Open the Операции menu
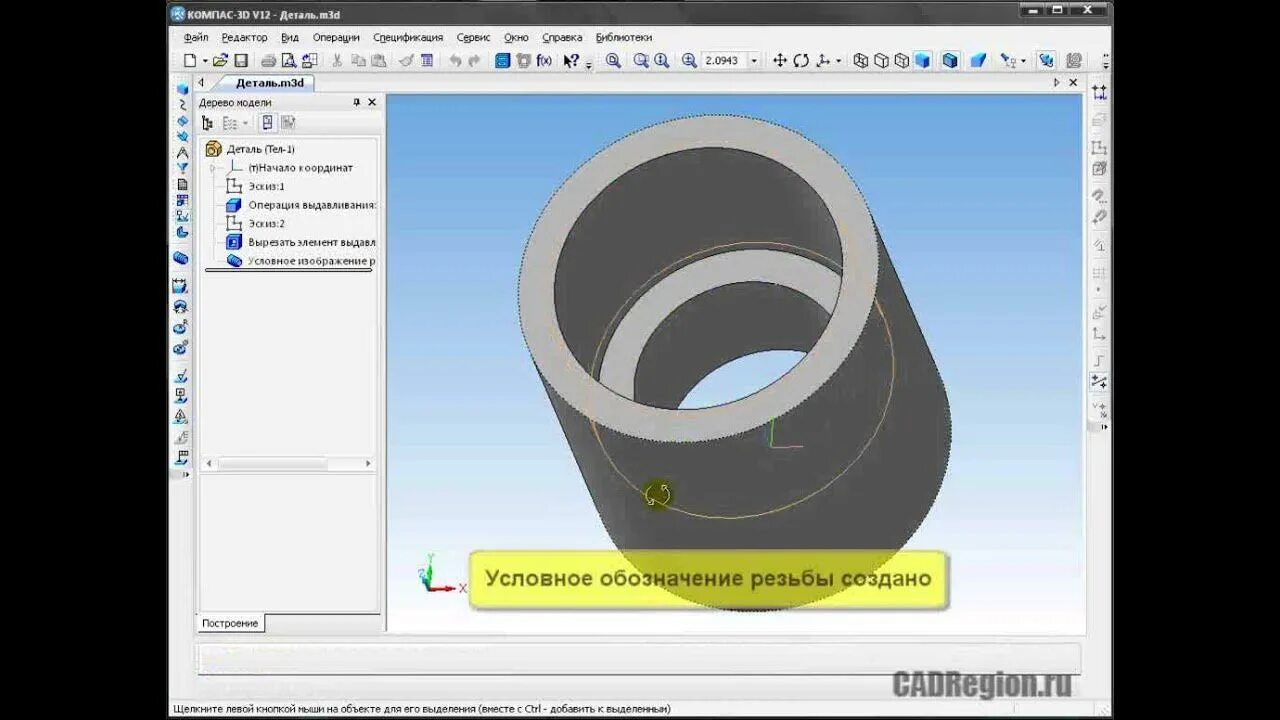 (336, 37)
